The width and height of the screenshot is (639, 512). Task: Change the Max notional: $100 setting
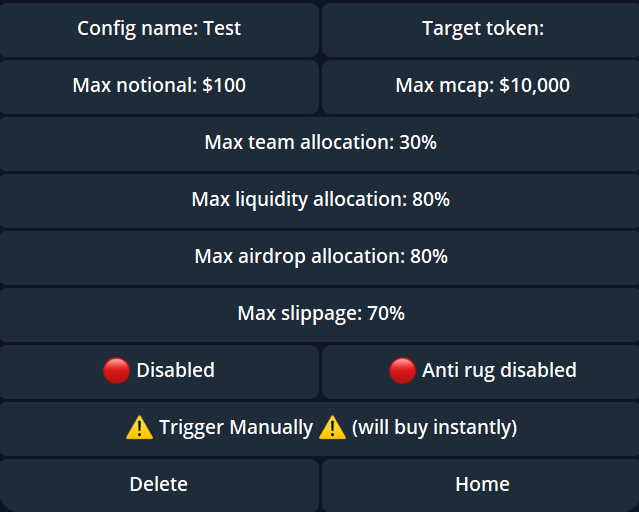click(x=159, y=85)
